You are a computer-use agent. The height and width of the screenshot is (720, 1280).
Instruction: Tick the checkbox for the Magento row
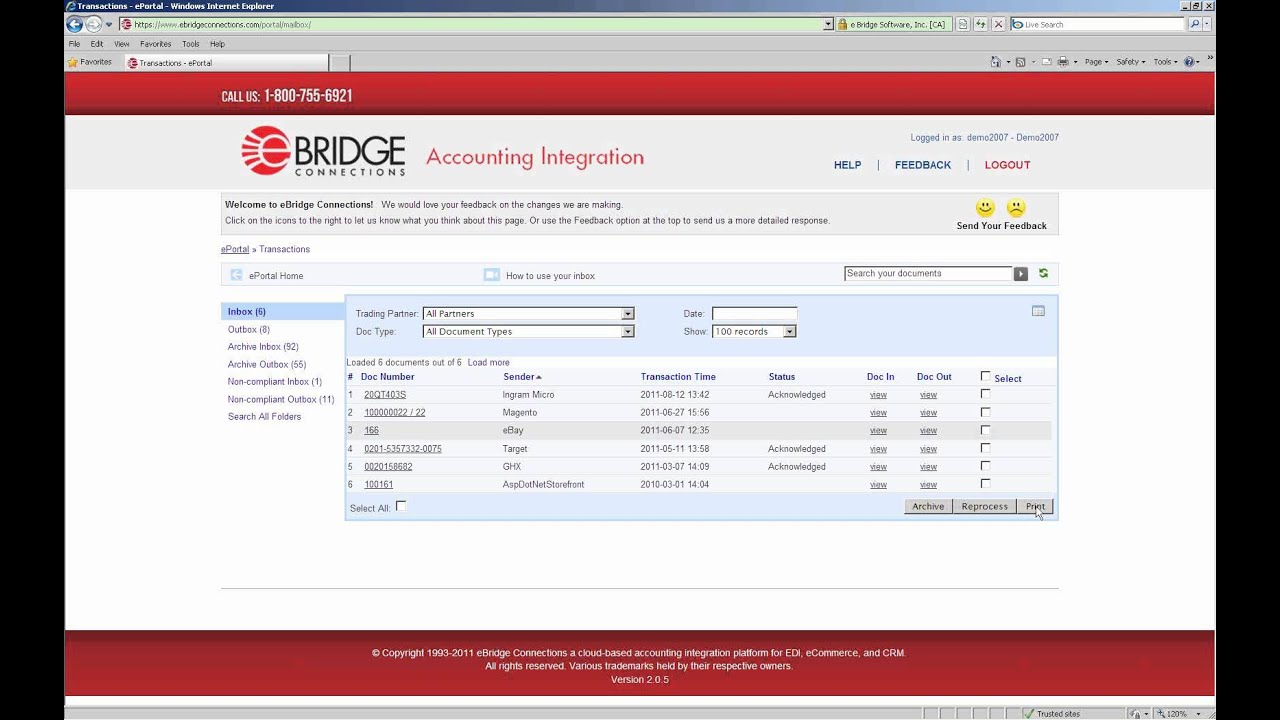(x=985, y=412)
